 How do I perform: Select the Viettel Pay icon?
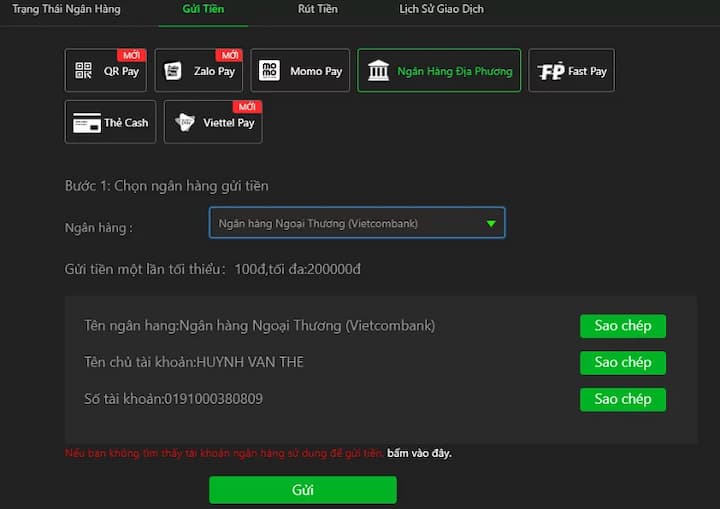click(x=185, y=123)
